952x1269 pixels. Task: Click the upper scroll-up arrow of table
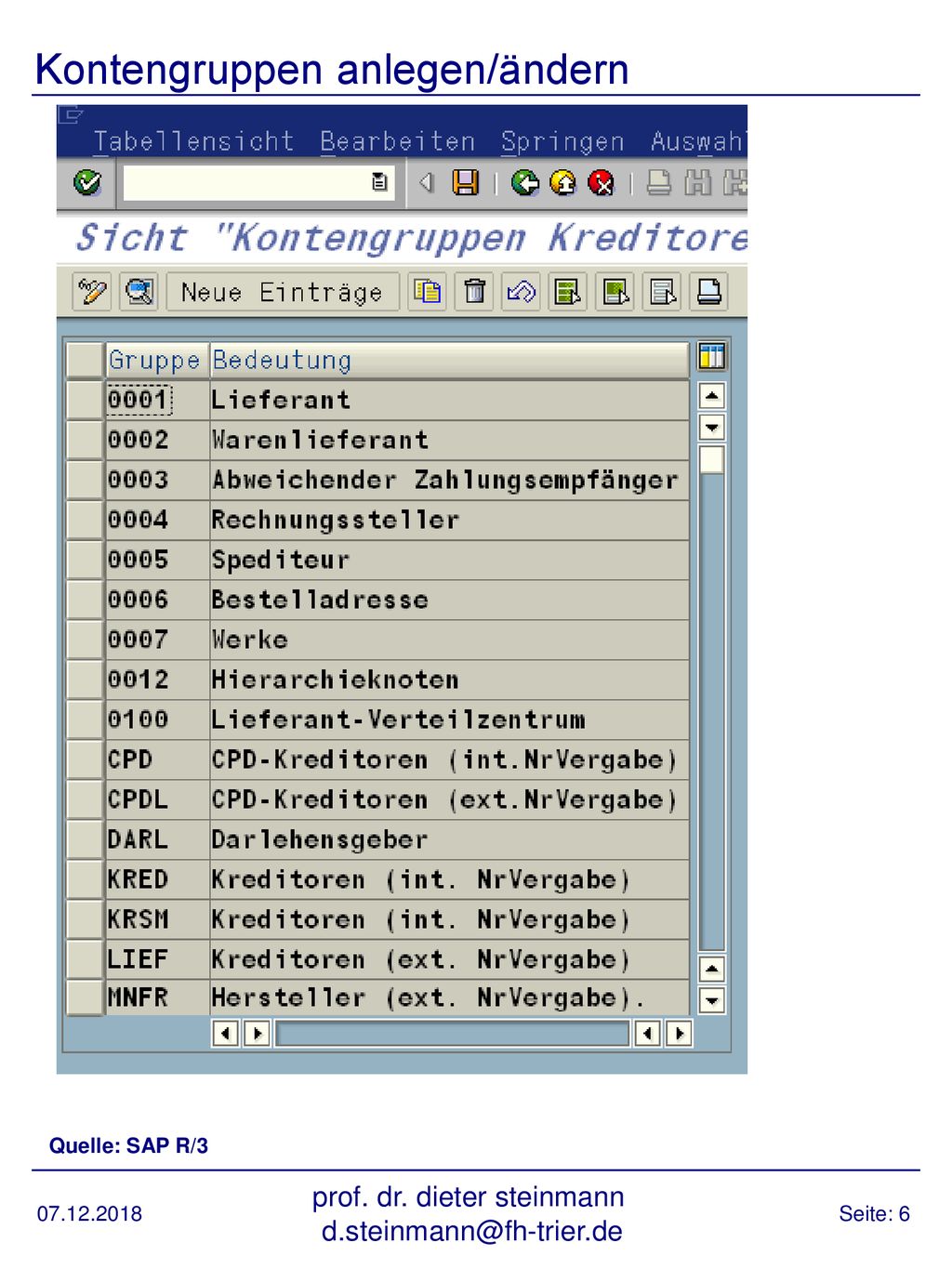(711, 396)
